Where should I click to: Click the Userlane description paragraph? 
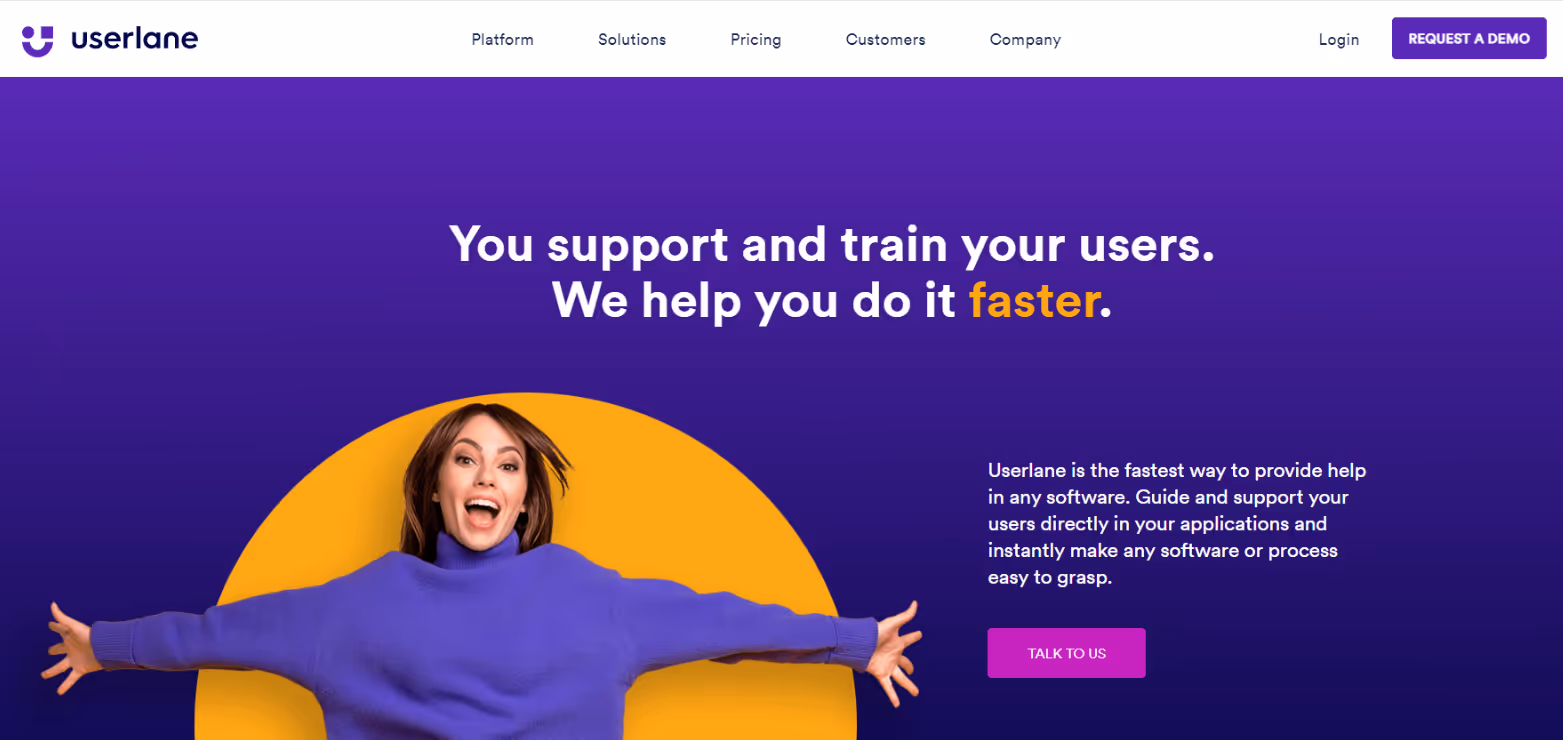1177,523
